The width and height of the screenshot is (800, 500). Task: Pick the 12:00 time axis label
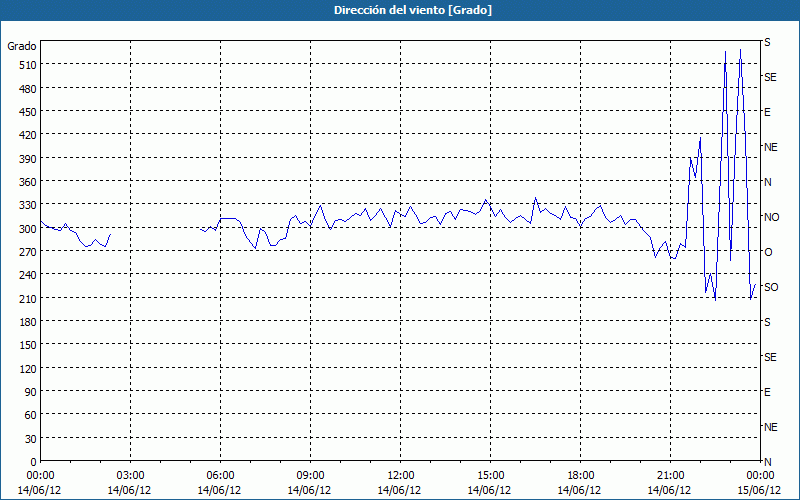point(401,476)
